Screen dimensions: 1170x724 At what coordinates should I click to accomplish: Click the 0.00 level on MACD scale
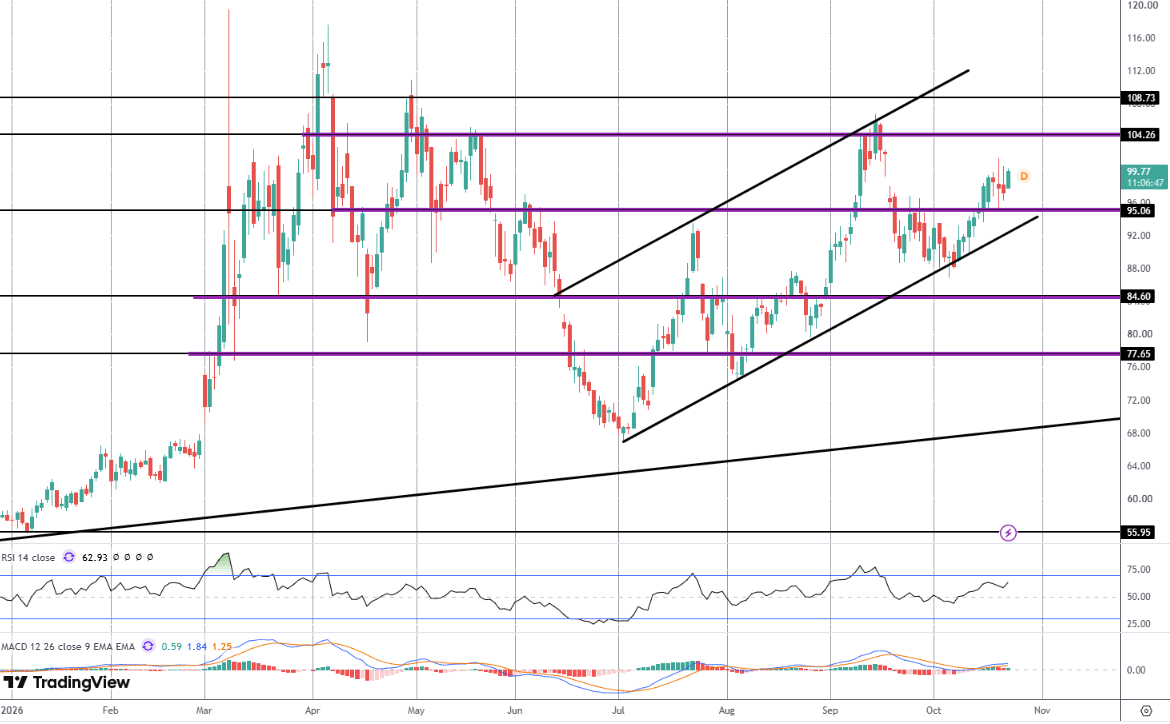coord(1136,670)
